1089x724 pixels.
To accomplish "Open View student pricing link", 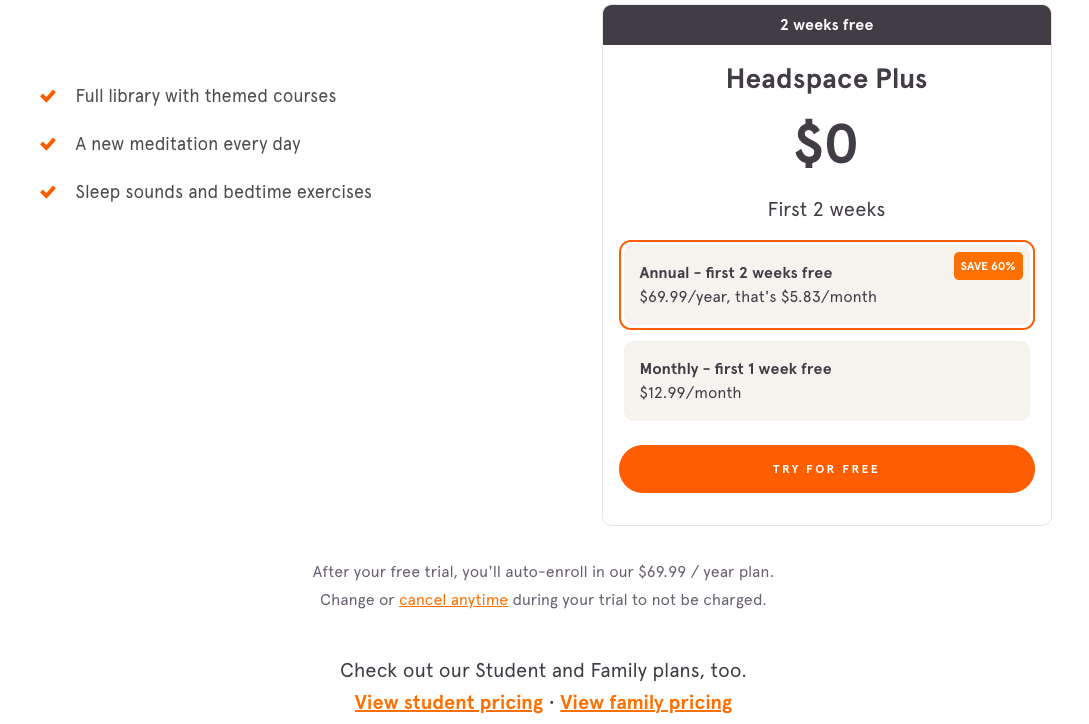I will (x=449, y=703).
